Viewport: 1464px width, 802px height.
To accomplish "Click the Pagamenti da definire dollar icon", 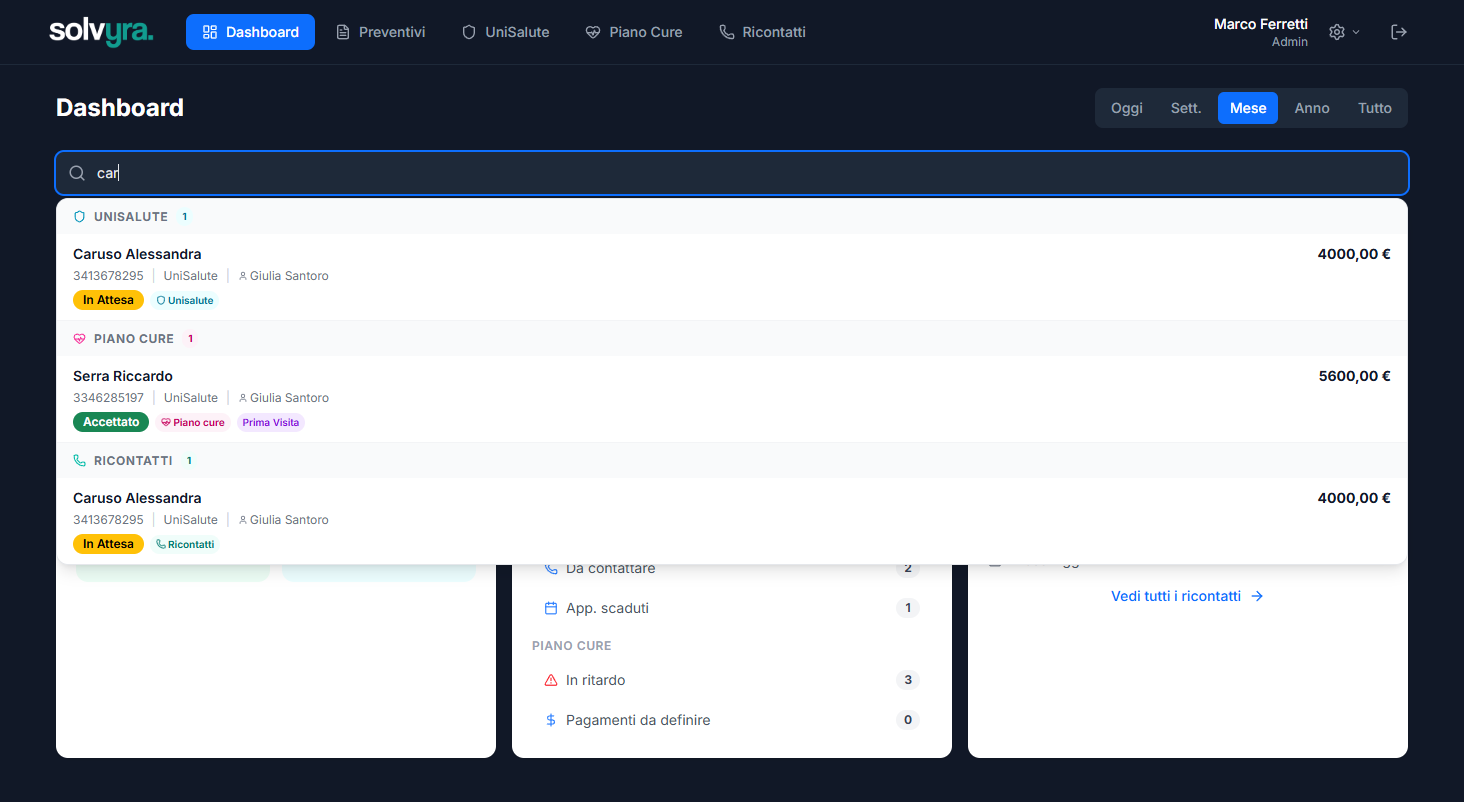I will pyautogui.click(x=550, y=720).
